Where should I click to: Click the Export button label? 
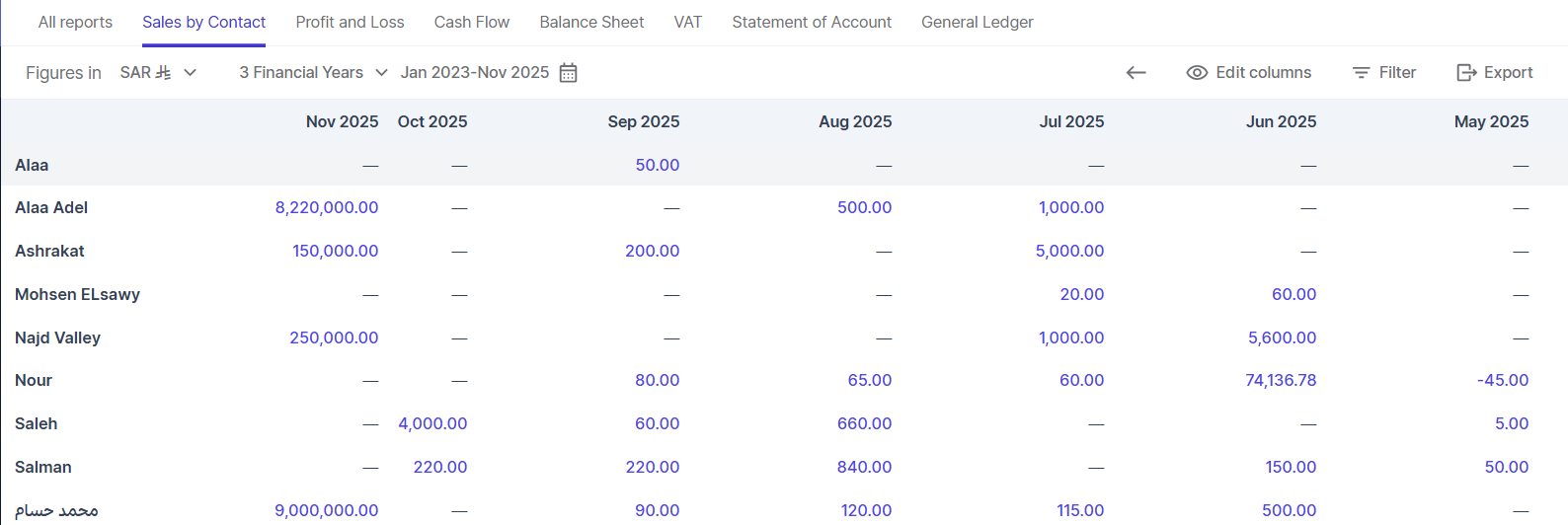point(1508,73)
